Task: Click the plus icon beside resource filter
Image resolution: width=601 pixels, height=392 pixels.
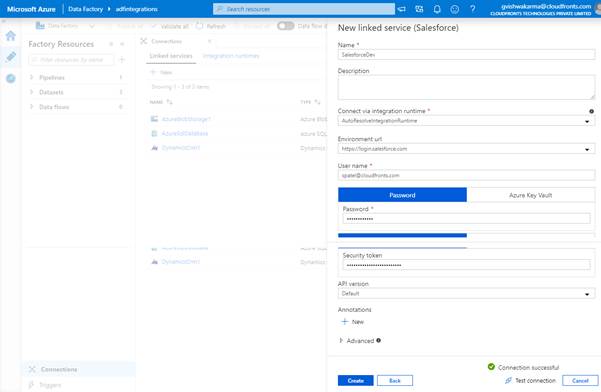Action: (x=122, y=60)
